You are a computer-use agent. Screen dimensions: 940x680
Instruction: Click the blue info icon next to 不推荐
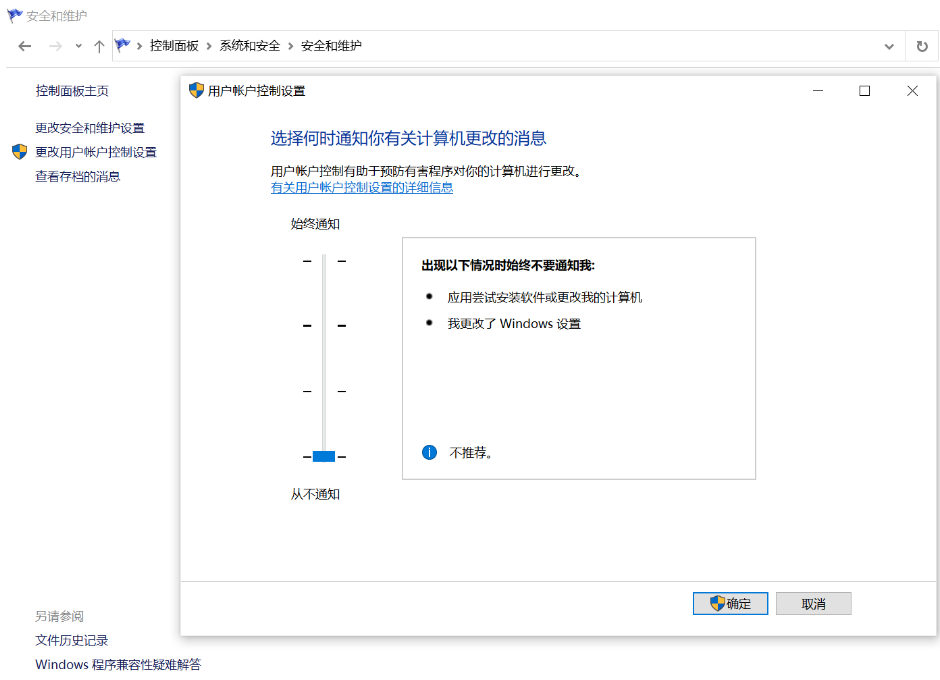tap(429, 452)
